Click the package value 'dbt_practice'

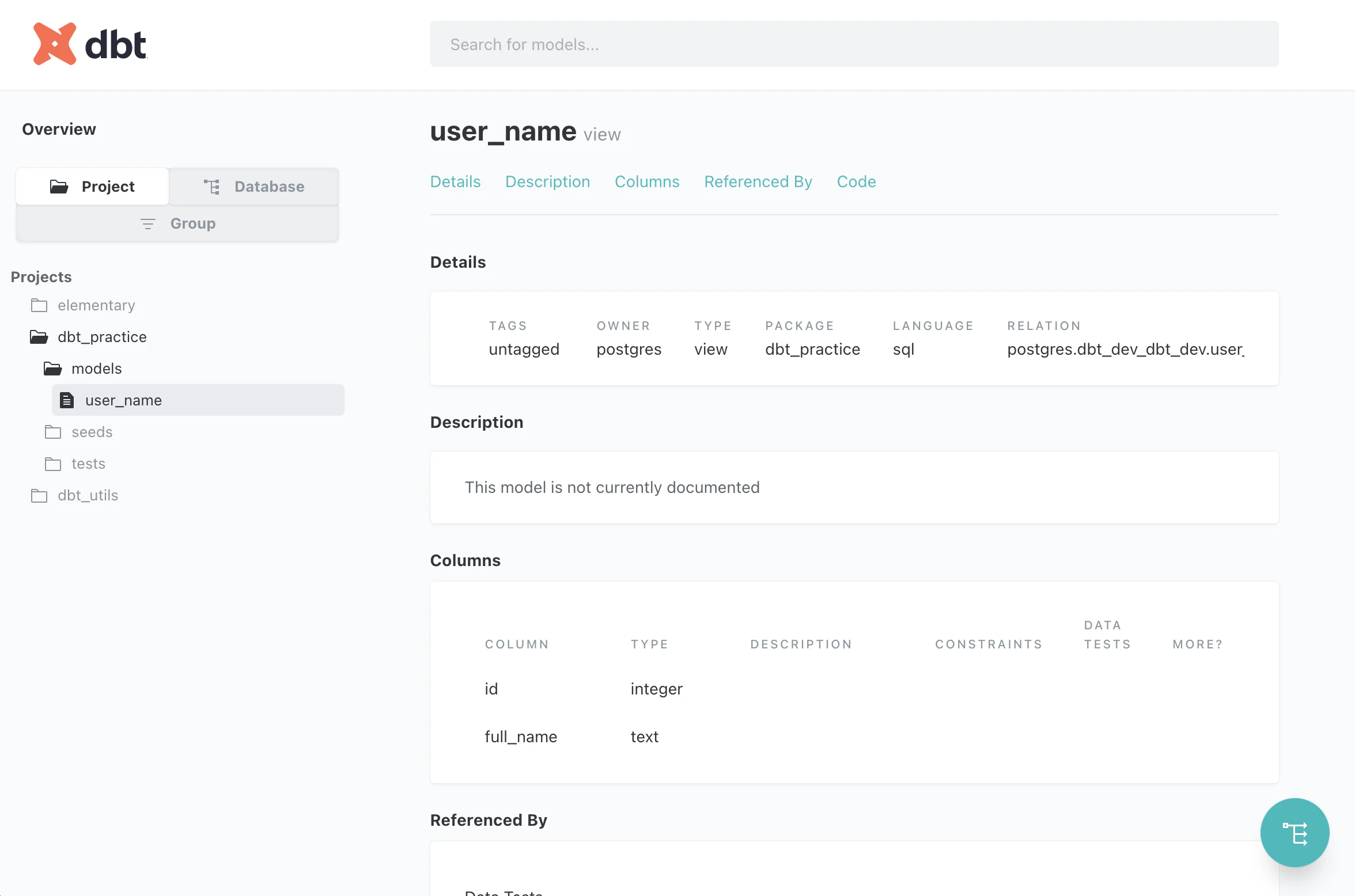812,349
